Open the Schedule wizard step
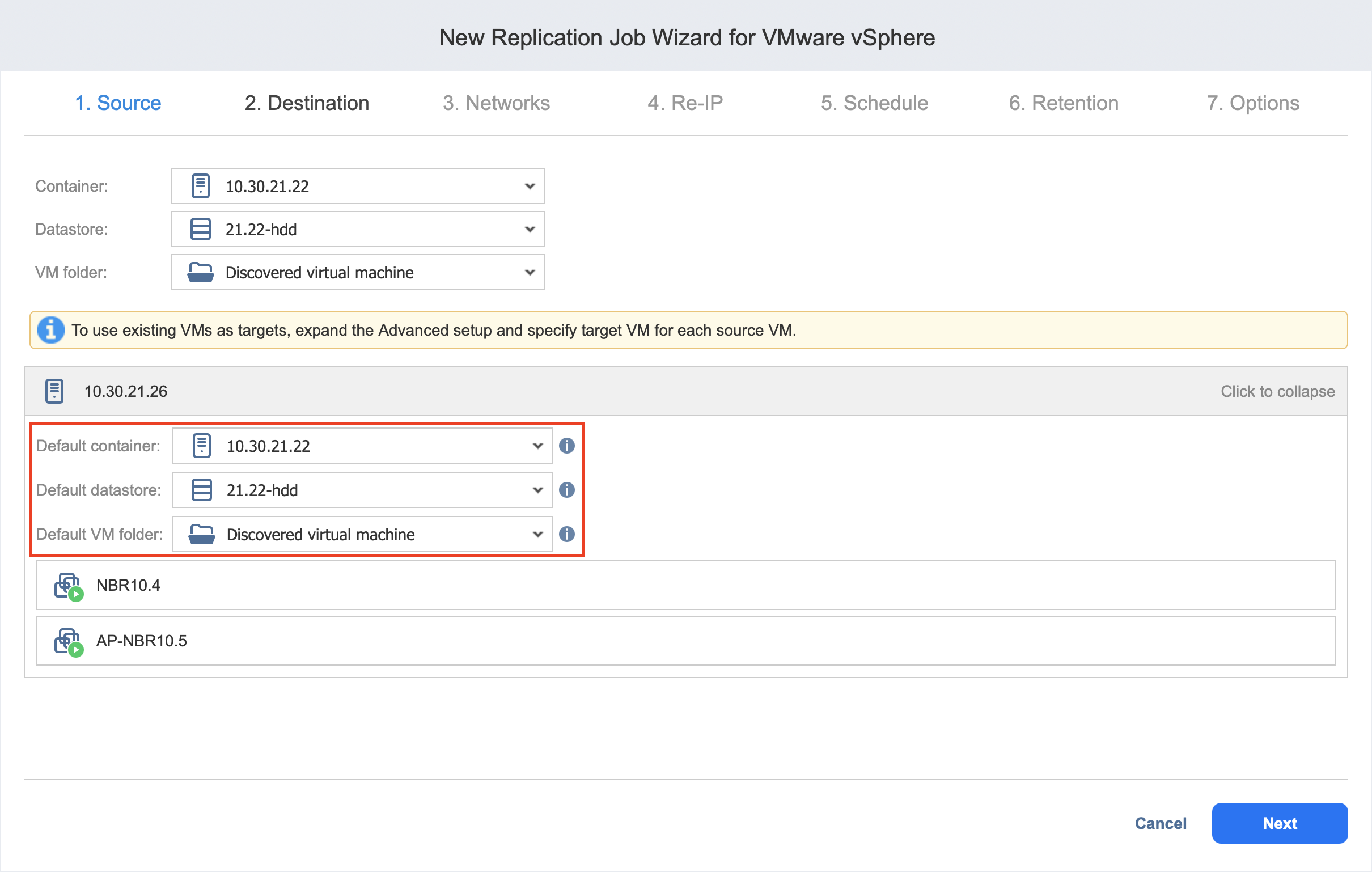1372x872 pixels. pos(875,103)
